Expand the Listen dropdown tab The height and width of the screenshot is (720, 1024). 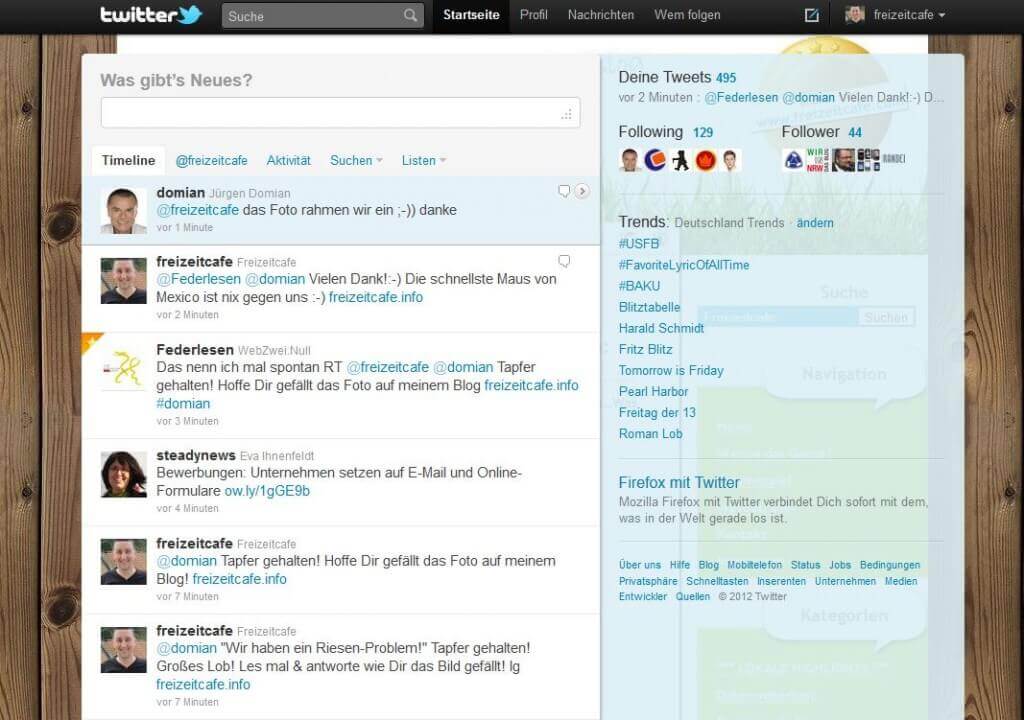click(423, 161)
